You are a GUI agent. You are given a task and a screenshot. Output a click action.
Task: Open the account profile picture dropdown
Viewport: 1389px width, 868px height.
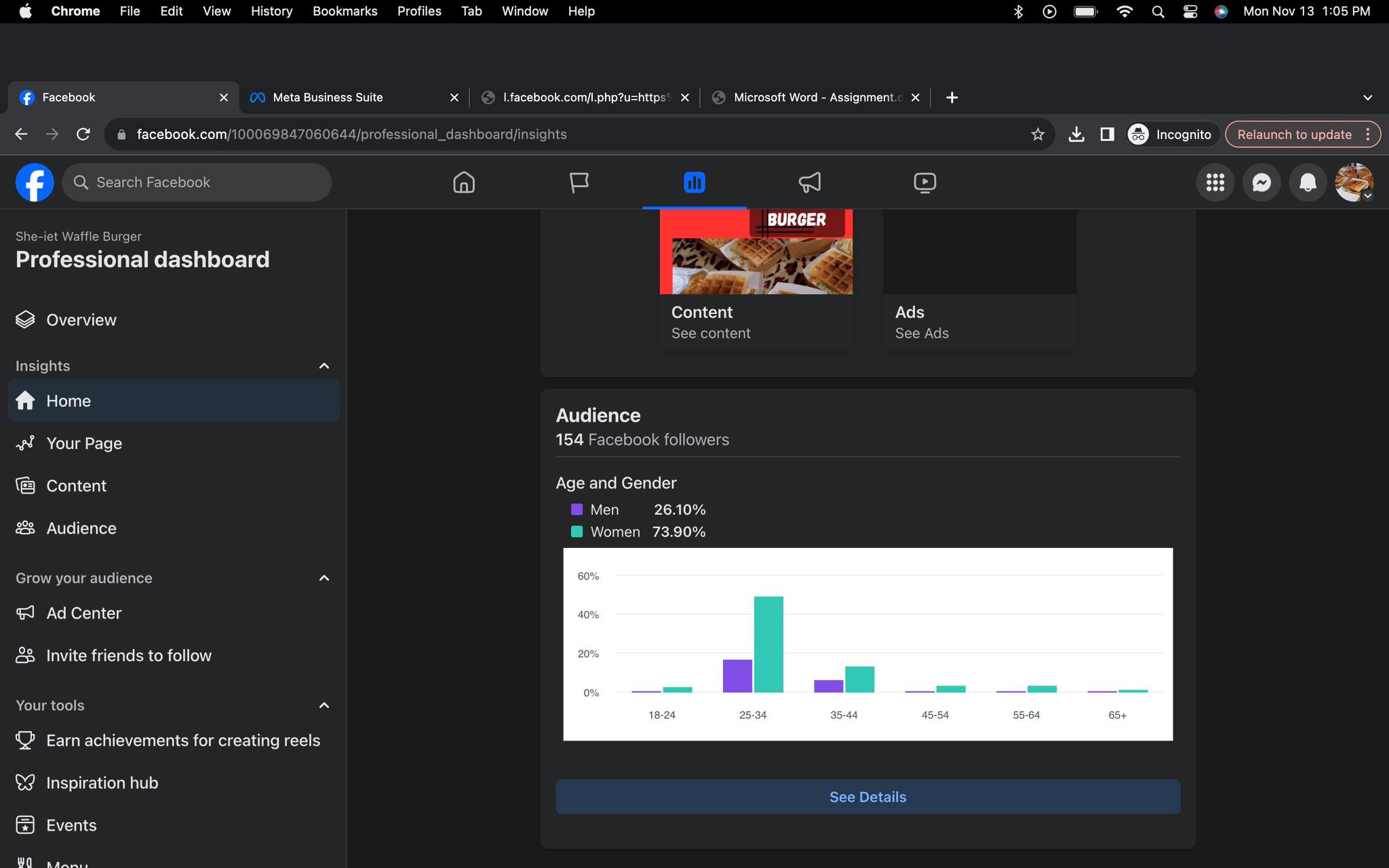(1353, 182)
